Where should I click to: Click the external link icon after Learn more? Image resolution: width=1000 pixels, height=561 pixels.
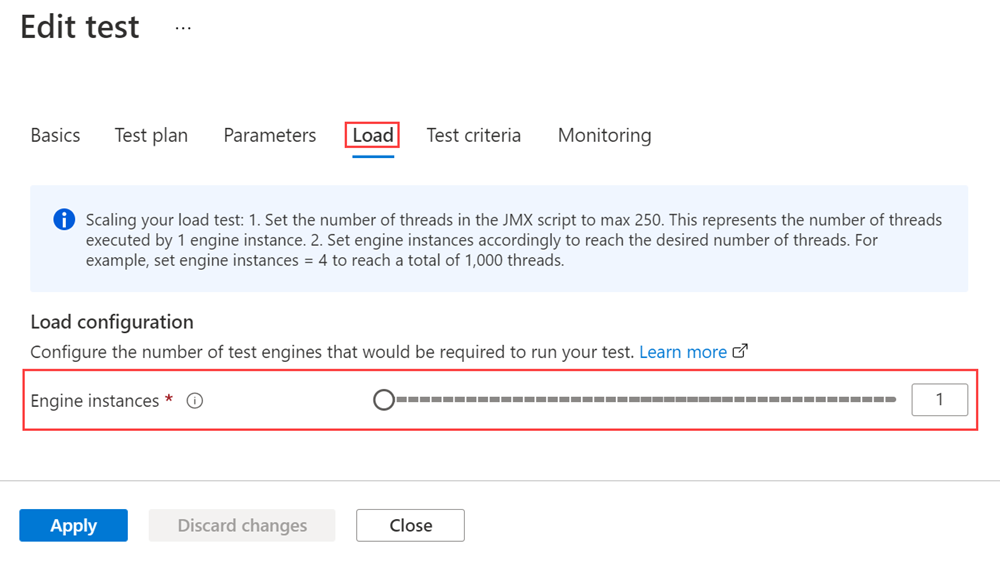coord(741,352)
